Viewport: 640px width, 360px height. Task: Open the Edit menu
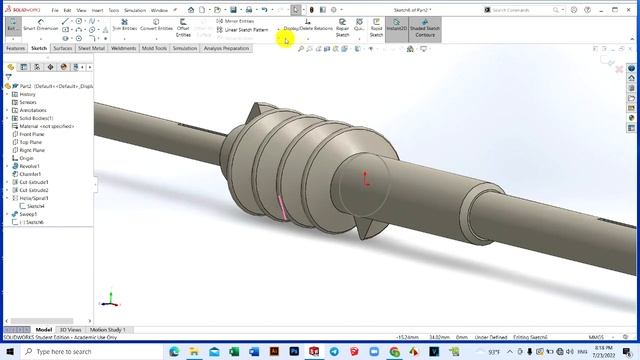[x=67, y=10]
